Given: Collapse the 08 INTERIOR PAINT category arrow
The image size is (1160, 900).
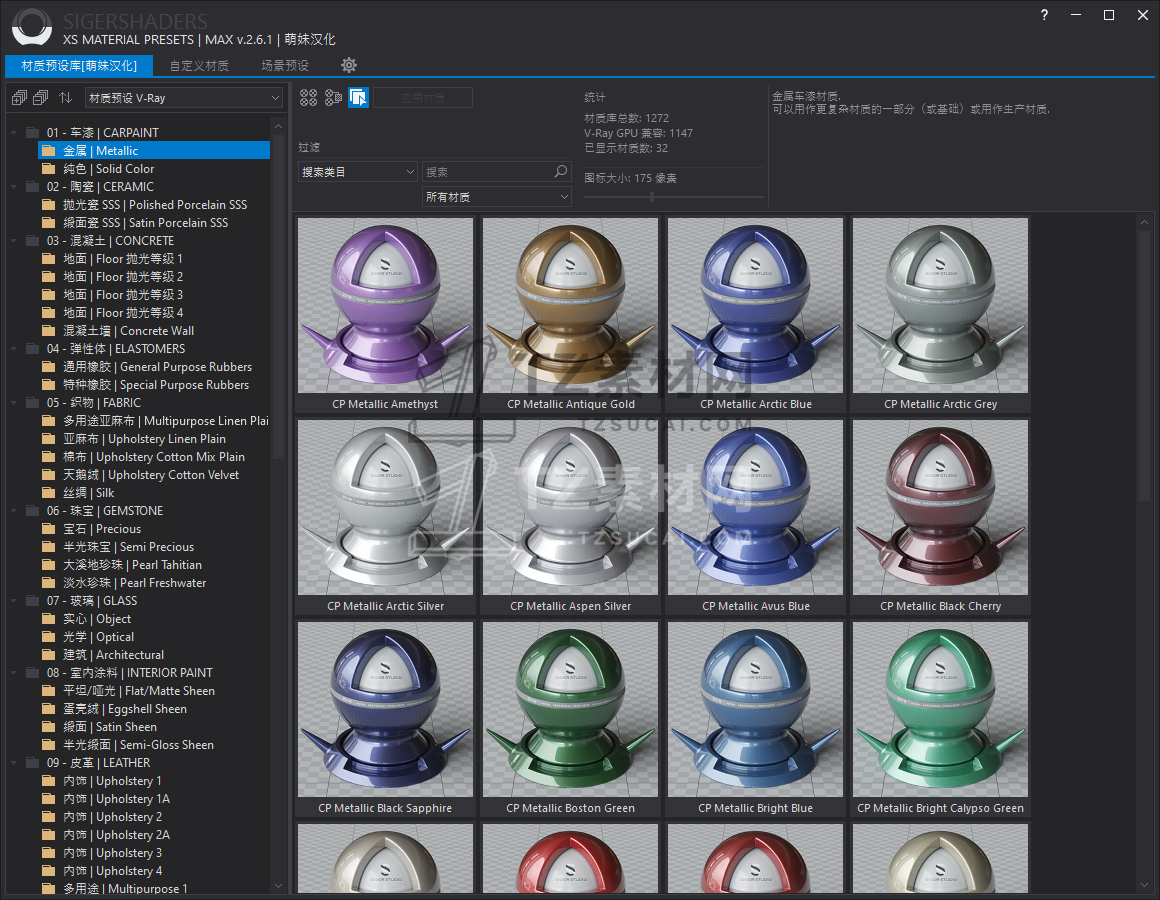Looking at the screenshot, I should coord(13,673).
